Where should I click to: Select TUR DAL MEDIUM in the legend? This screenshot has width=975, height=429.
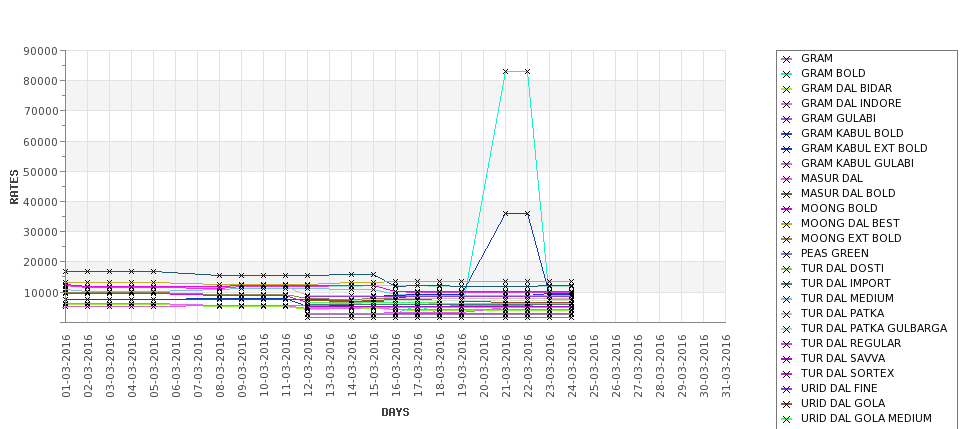click(x=847, y=298)
